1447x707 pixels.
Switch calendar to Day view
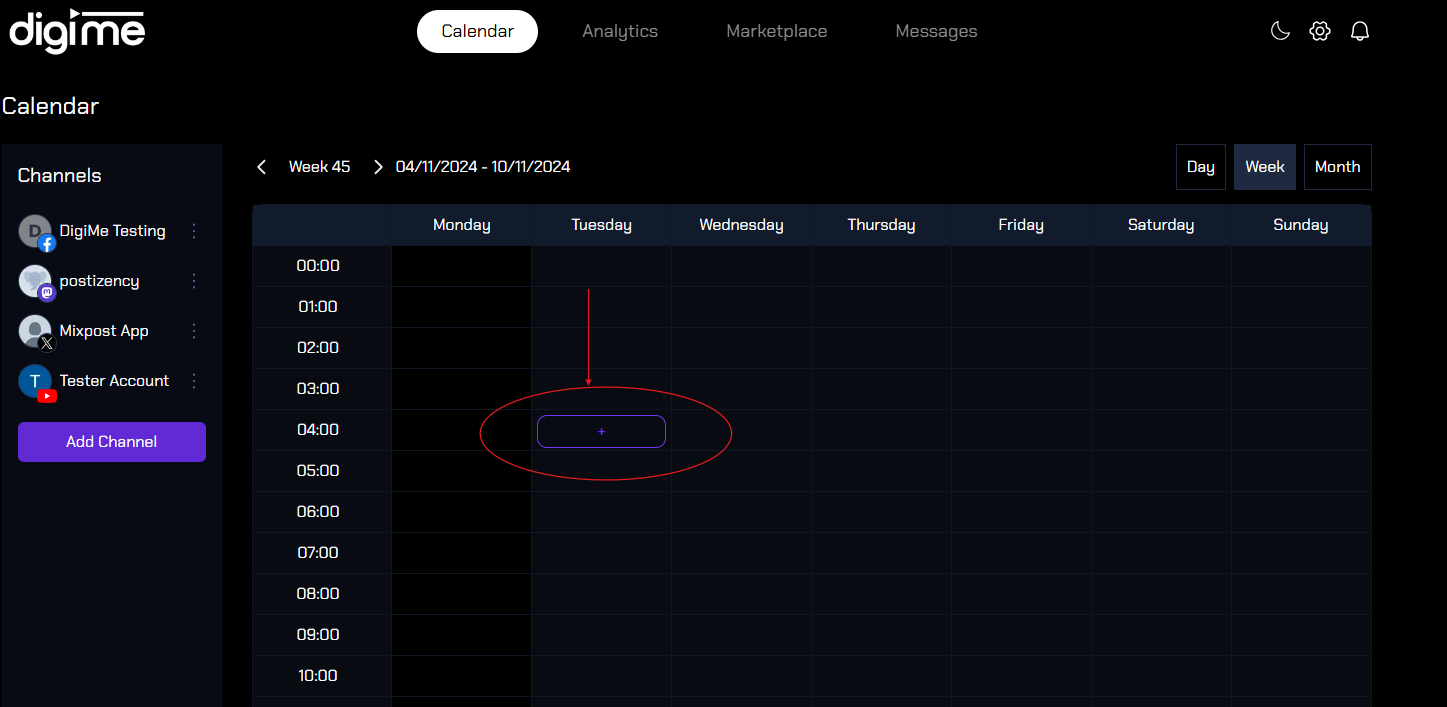pos(1200,167)
